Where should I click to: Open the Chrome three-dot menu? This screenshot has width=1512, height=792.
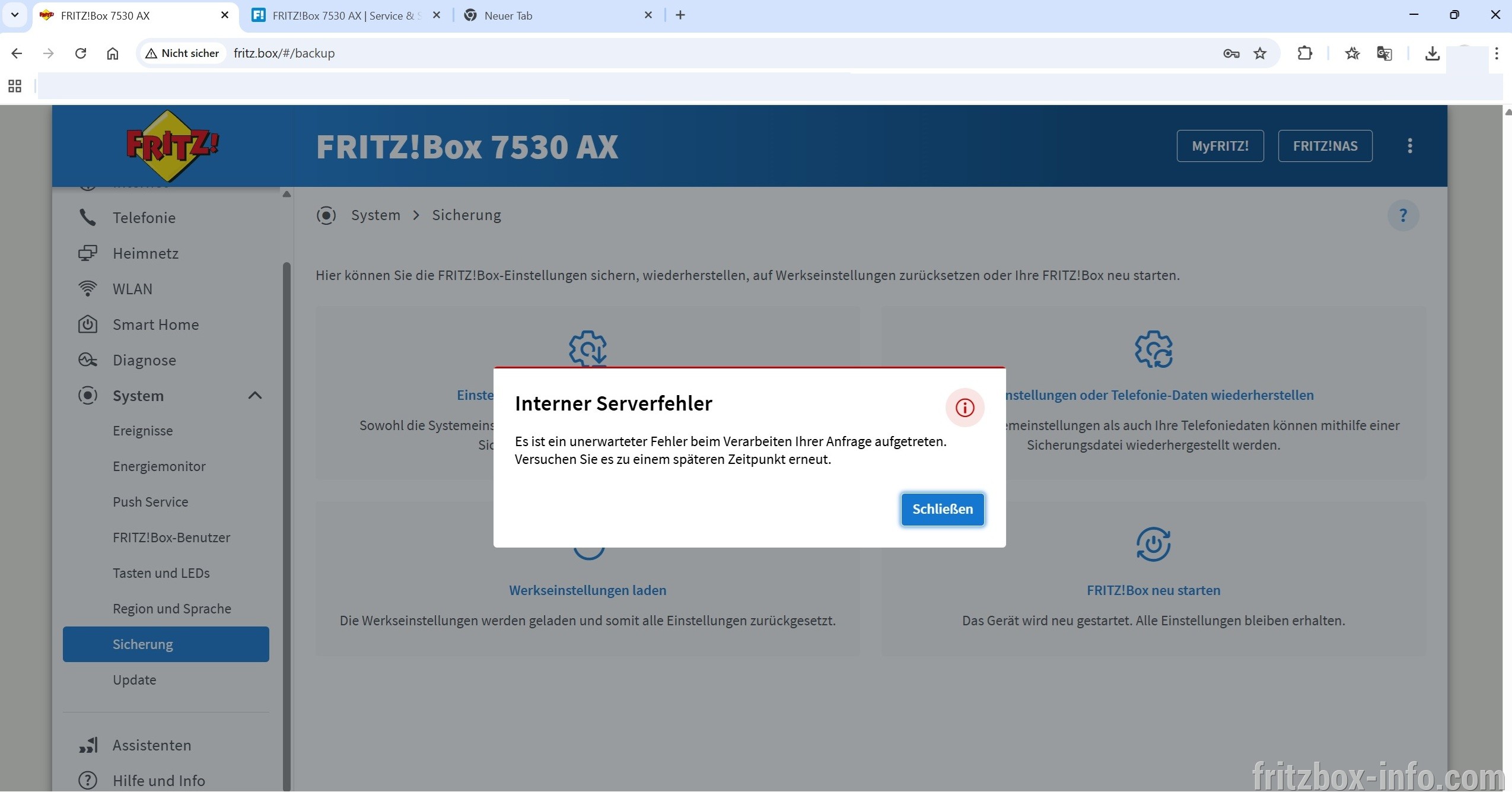[1497, 53]
